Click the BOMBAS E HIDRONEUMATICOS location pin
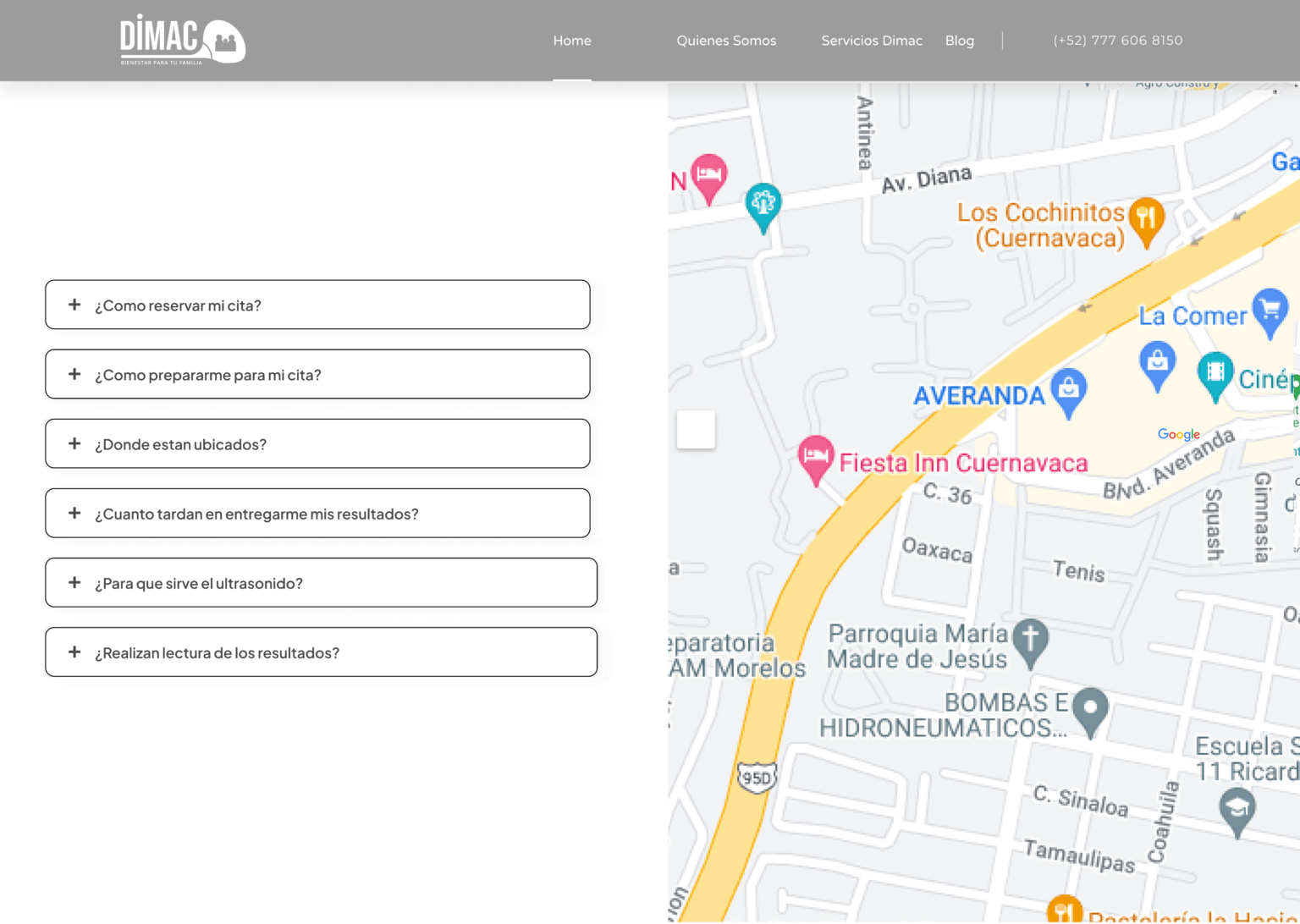Image resolution: width=1300 pixels, height=924 pixels. (x=1090, y=710)
